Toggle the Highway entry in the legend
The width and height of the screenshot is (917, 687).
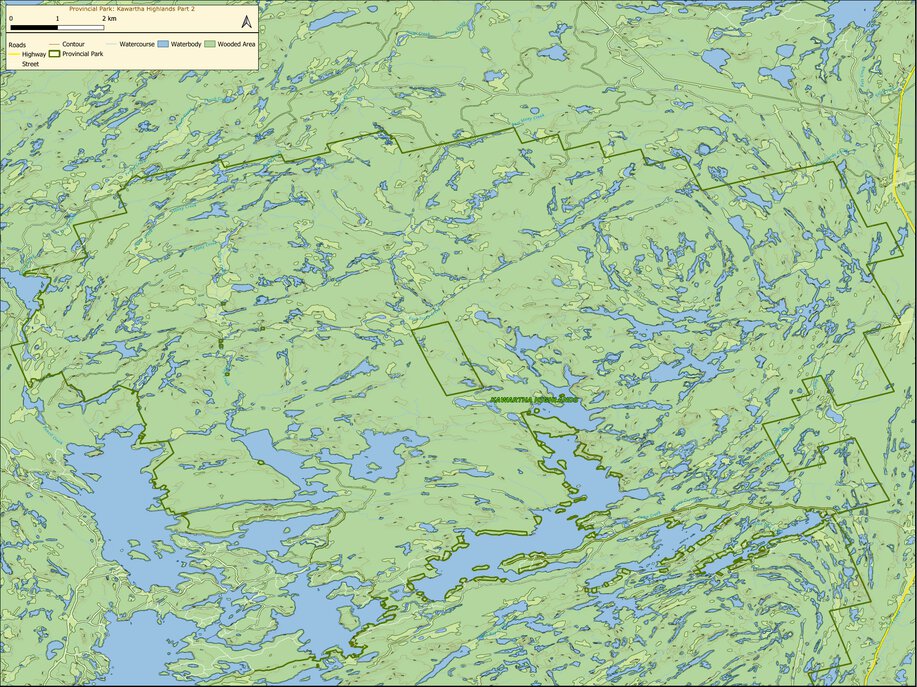tap(33, 54)
